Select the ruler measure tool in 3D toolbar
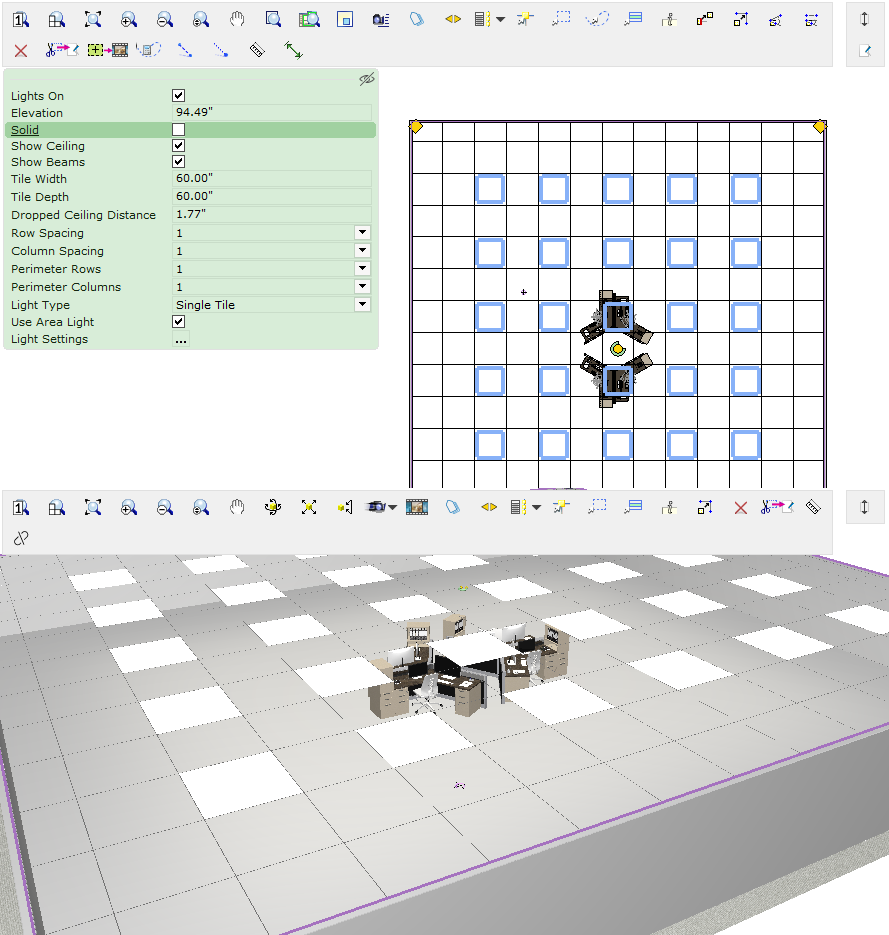 click(813, 507)
